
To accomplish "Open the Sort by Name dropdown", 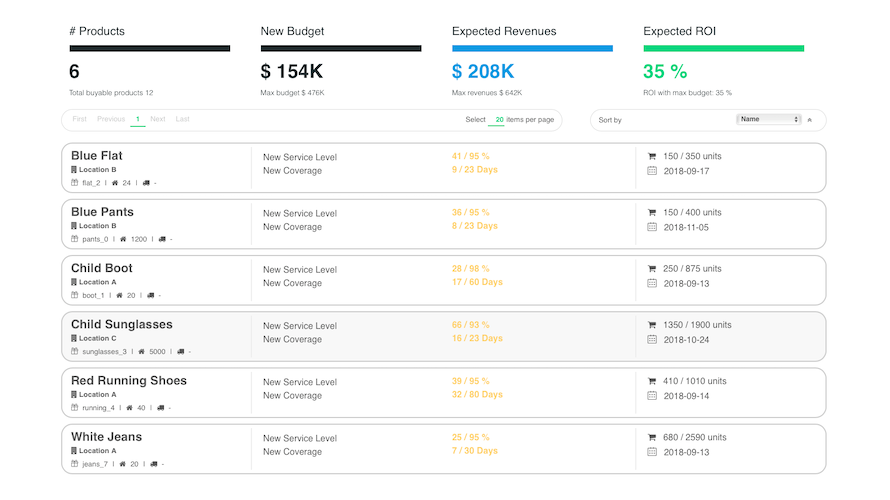I will (x=768, y=119).
